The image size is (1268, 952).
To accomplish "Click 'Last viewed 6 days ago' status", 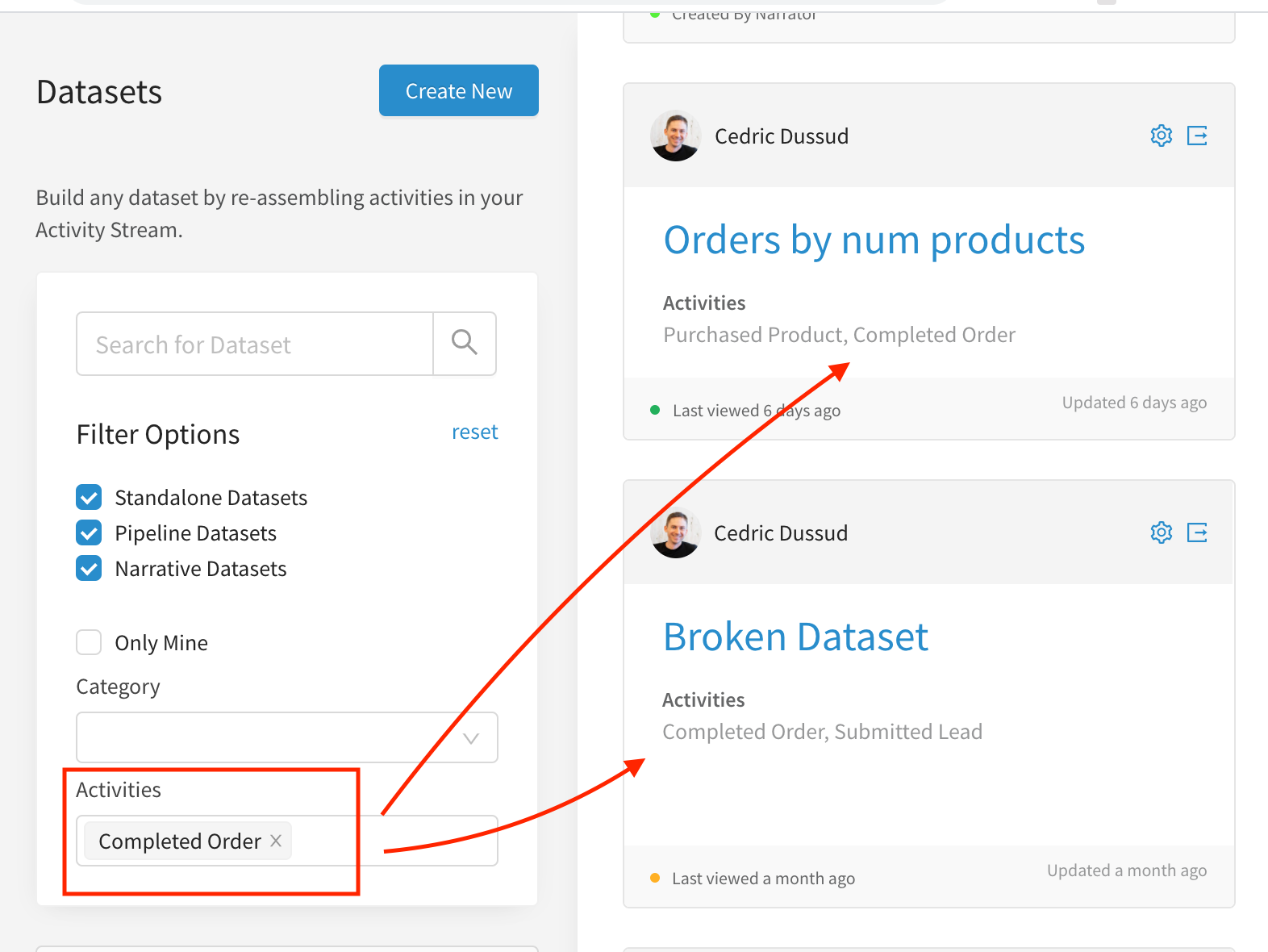I will click(757, 411).
